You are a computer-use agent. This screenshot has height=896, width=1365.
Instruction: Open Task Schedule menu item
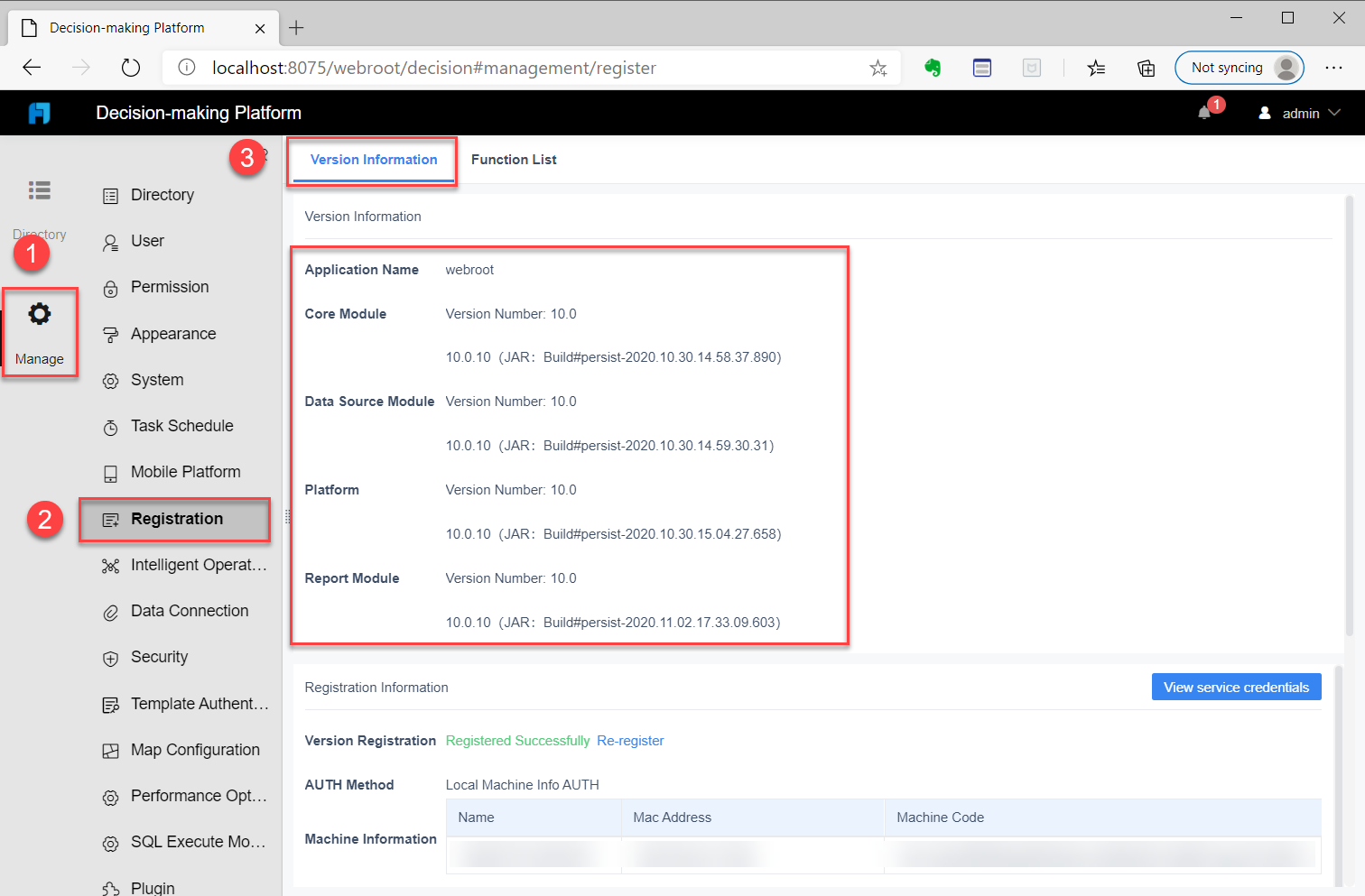(182, 426)
